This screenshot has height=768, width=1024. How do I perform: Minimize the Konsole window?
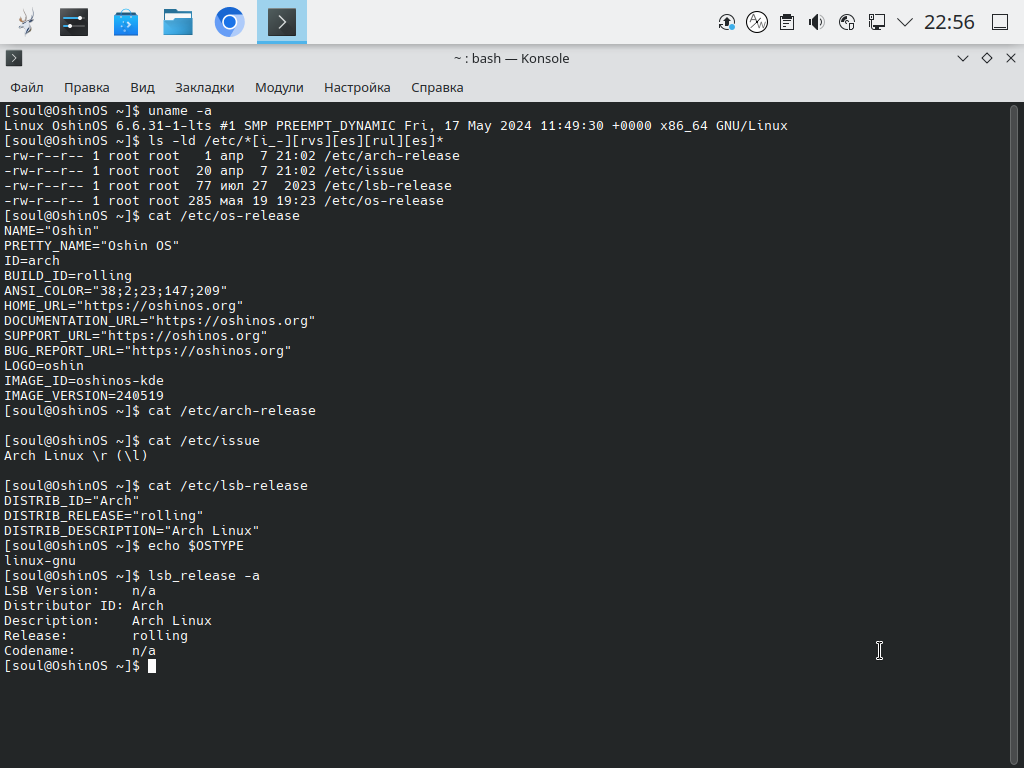coord(963,58)
